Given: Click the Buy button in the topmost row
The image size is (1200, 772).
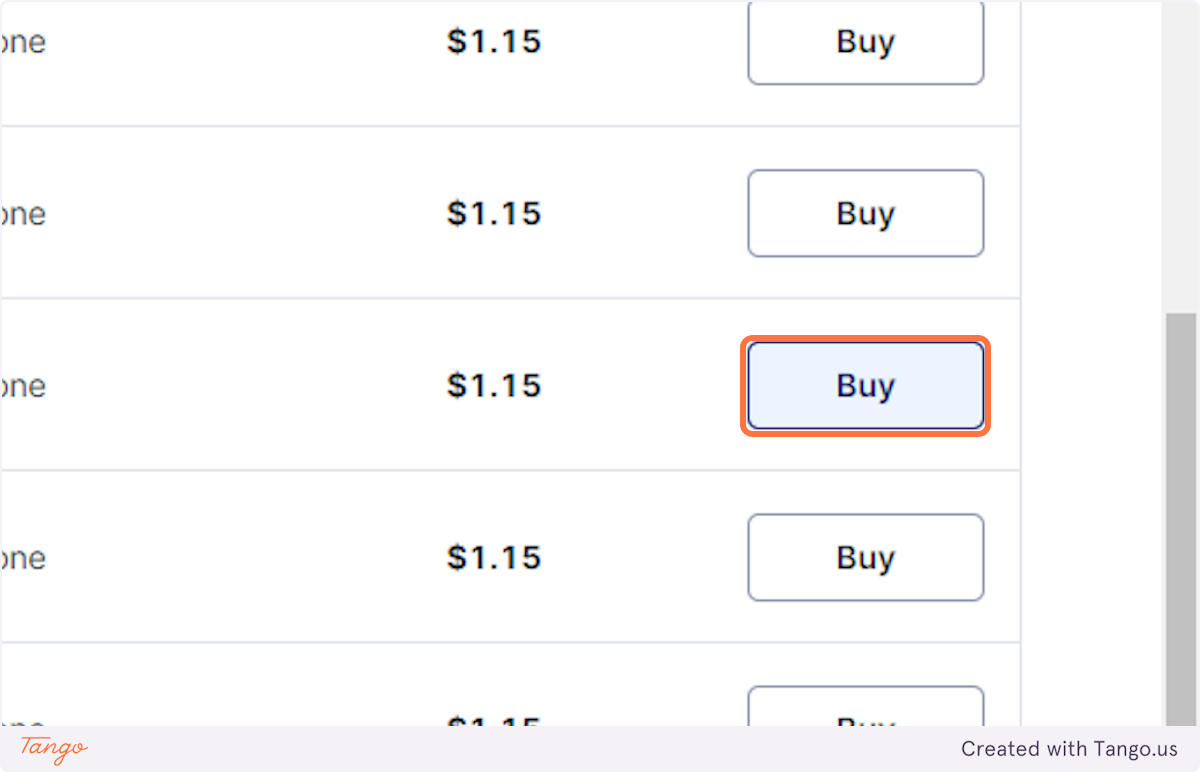Looking at the screenshot, I should coord(865,42).
